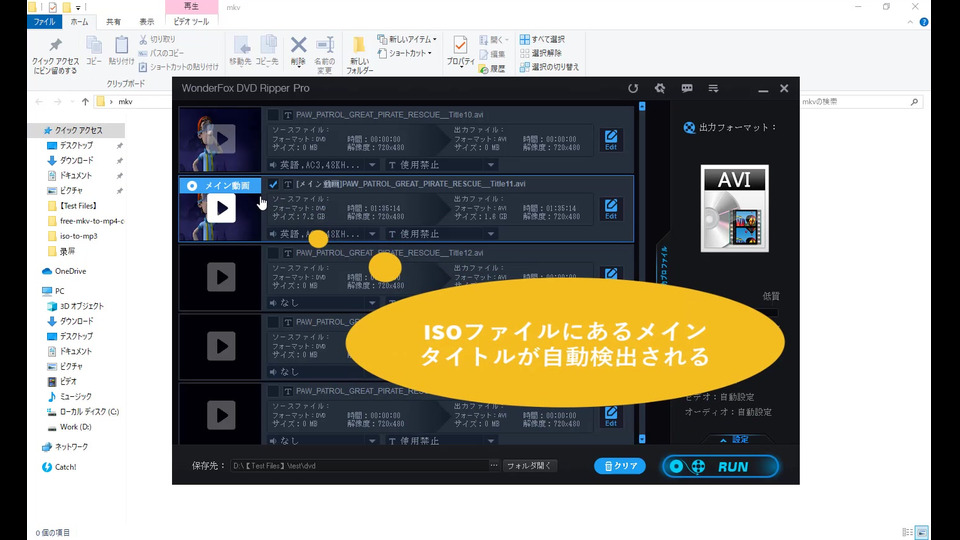Screen dimensions: 960x540
Task: Click the Paste icon in Explorer ribbon
Action: [x=121, y=50]
